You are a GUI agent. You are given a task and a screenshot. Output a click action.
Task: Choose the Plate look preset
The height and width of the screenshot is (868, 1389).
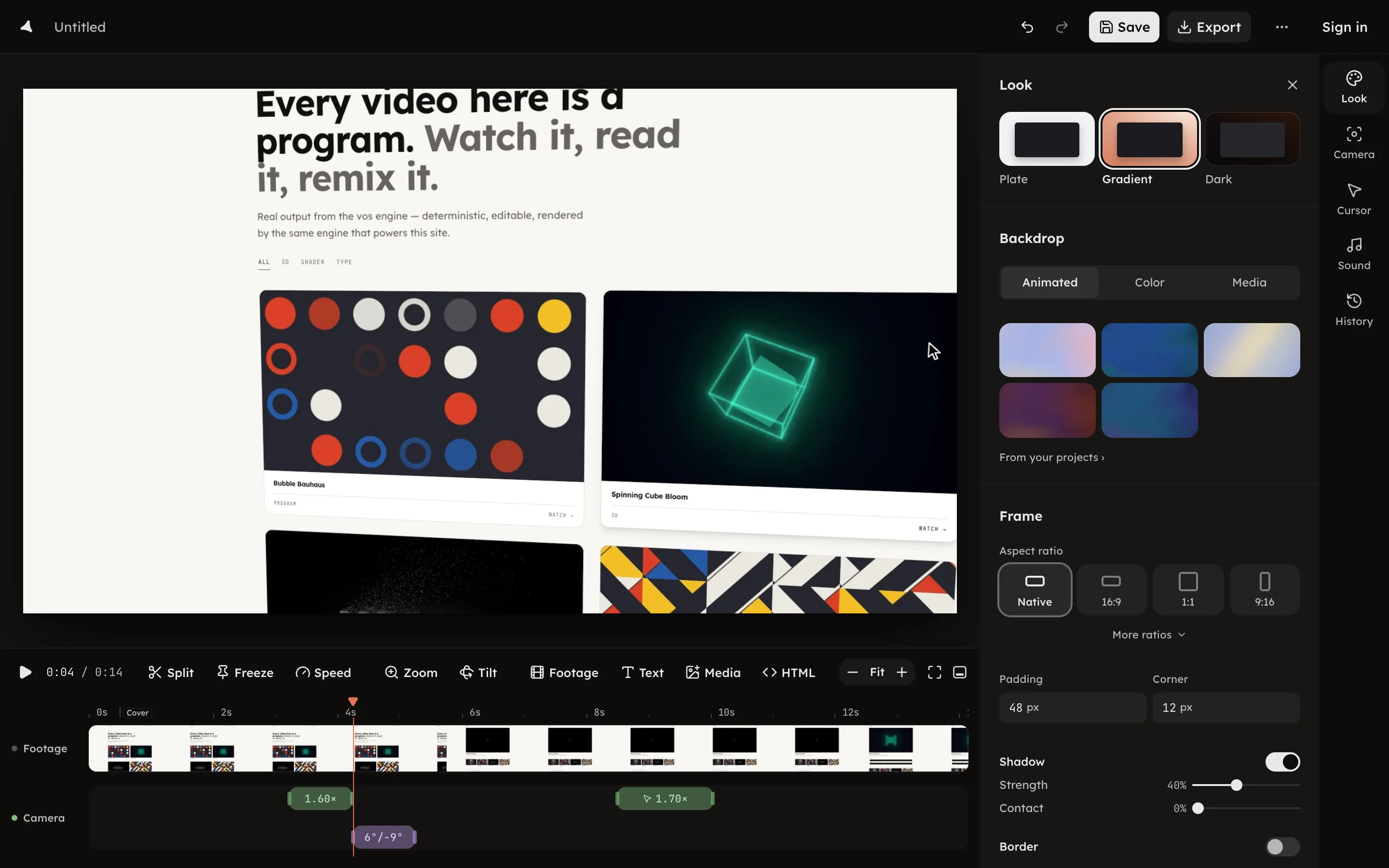click(1047, 139)
